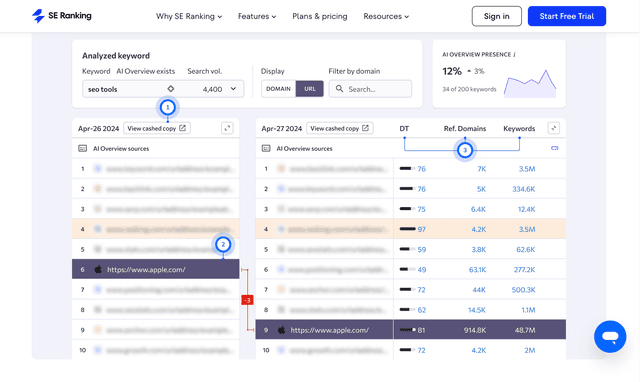This screenshot has width=640, height=382.
Task: Switch display to DOMAIN
Action: 278,89
